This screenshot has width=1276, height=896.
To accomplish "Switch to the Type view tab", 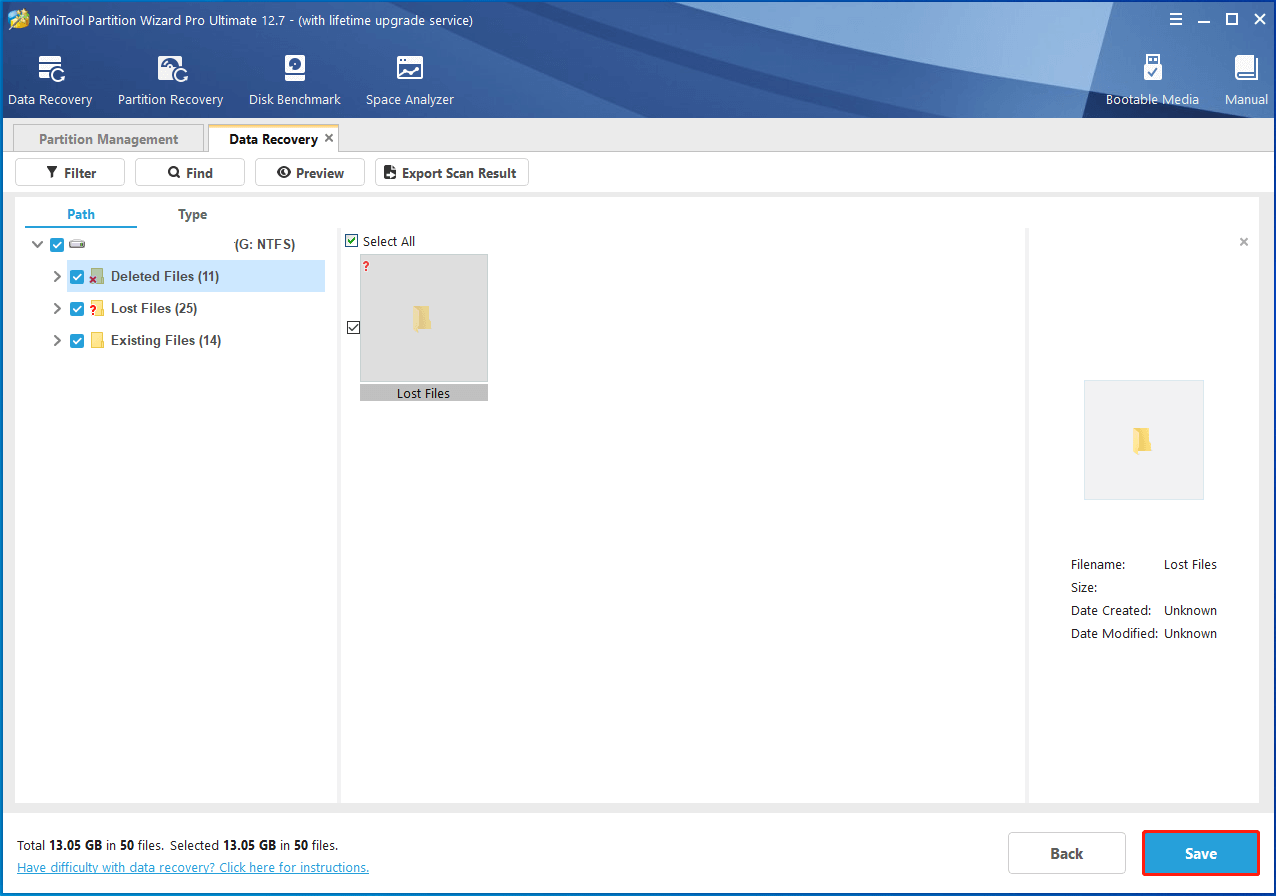I will coord(192,214).
